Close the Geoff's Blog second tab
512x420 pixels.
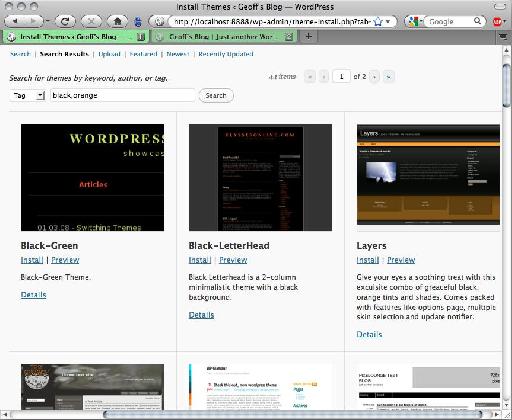(x=289, y=37)
